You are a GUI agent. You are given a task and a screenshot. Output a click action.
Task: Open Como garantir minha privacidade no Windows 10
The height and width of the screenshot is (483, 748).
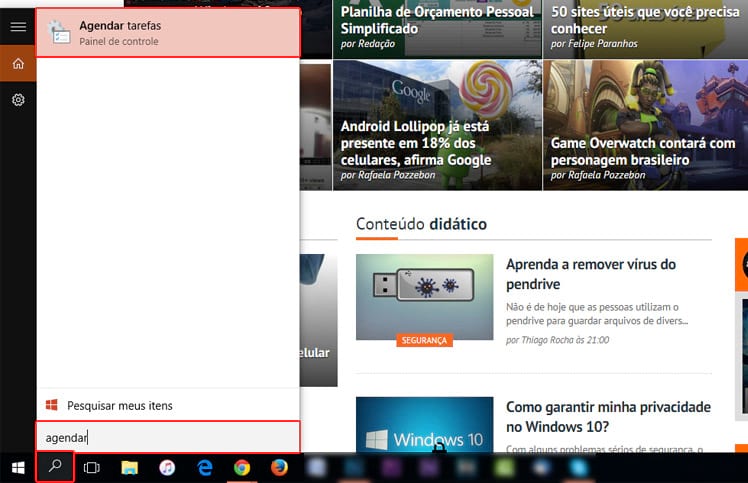pos(608,417)
